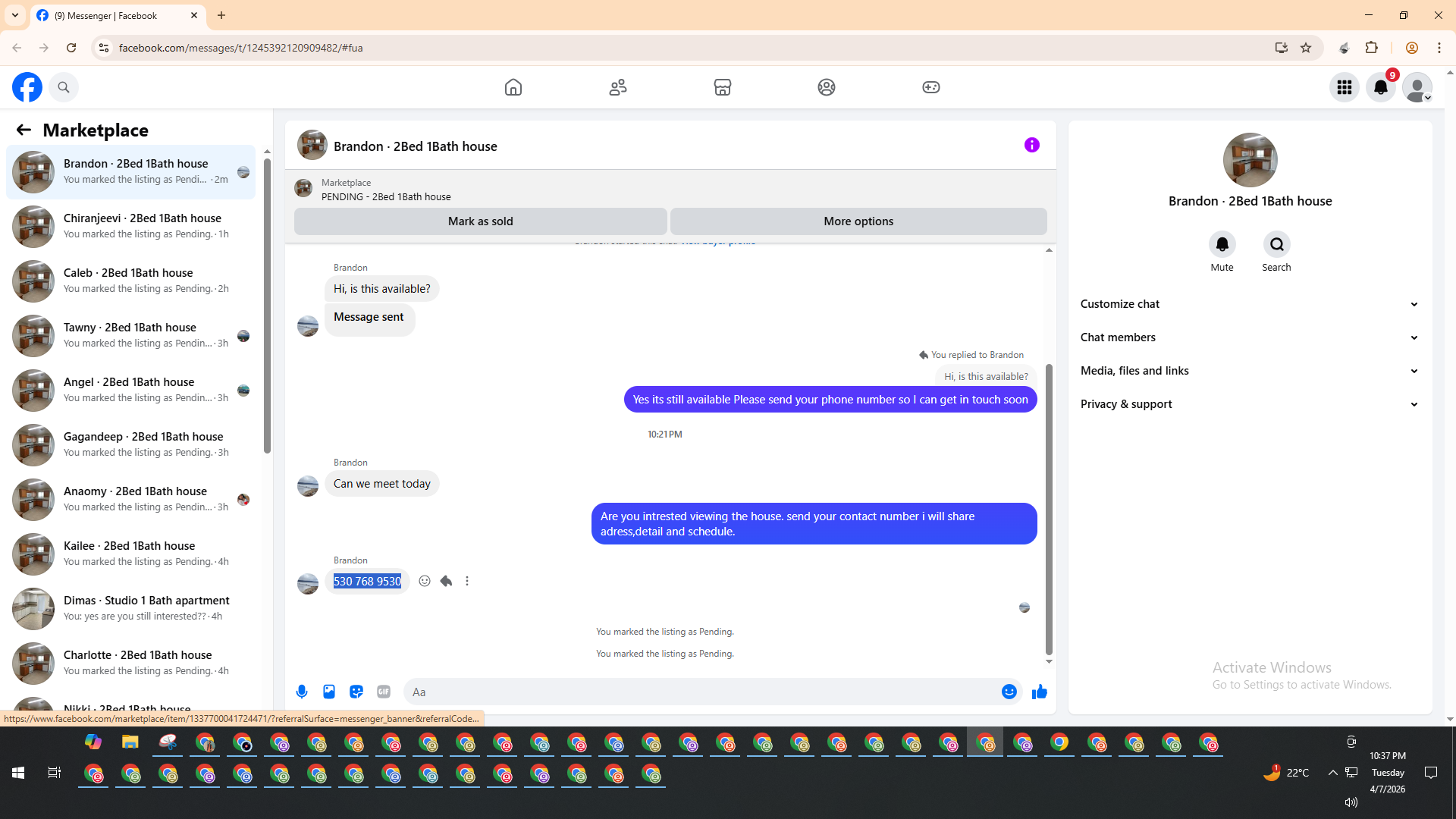This screenshot has height=819, width=1456.
Task: Open the Chrome tab search dropdown
Action: 15,15
